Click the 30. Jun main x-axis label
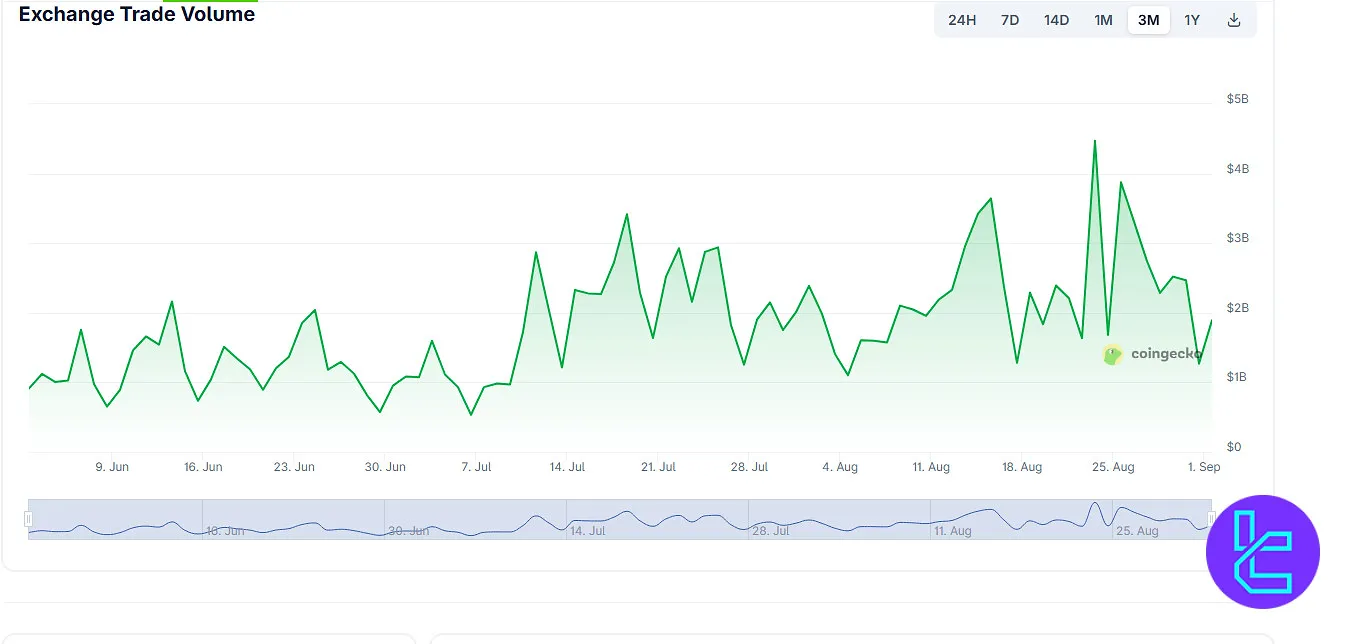The width and height of the screenshot is (1355, 644). [x=385, y=467]
